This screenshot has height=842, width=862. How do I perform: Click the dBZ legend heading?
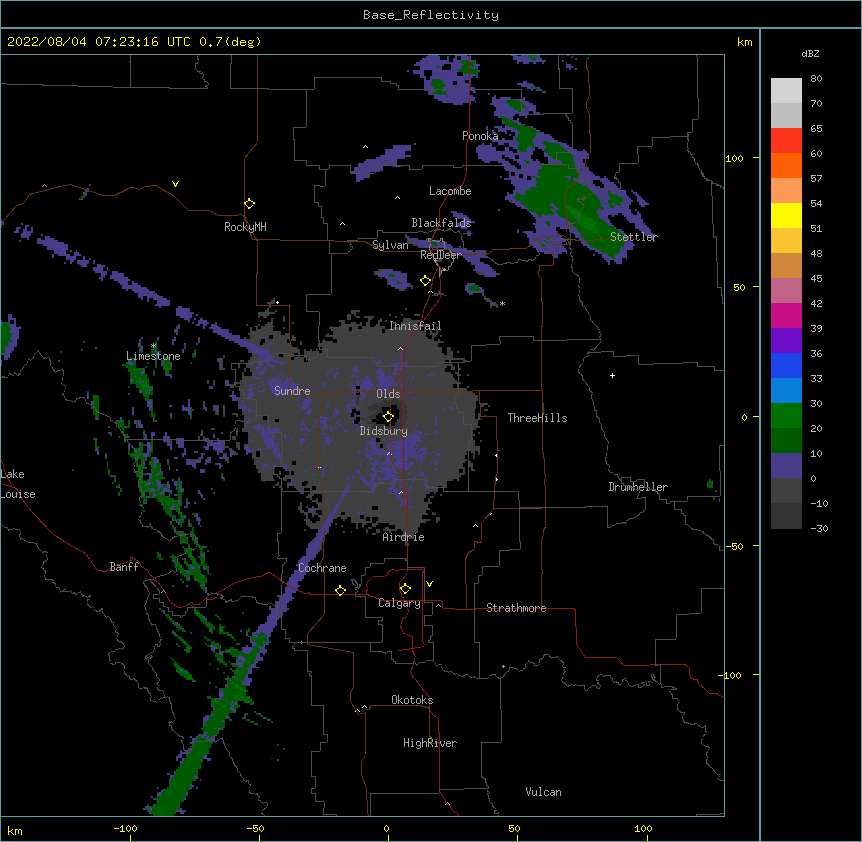[810, 54]
